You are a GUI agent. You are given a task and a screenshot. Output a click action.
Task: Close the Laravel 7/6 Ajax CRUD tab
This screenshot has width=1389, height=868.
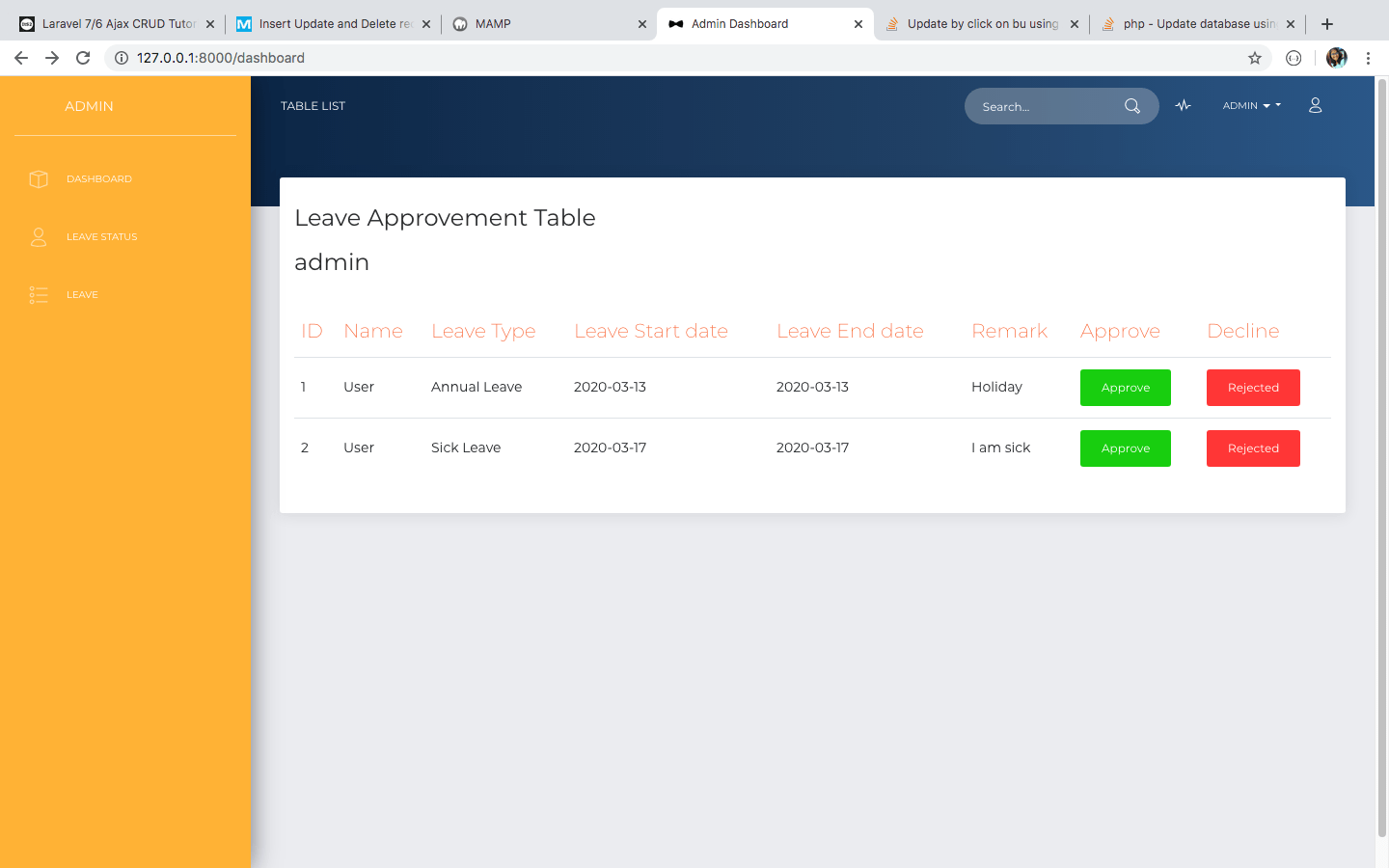pyautogui.click(x=210, y=24)
